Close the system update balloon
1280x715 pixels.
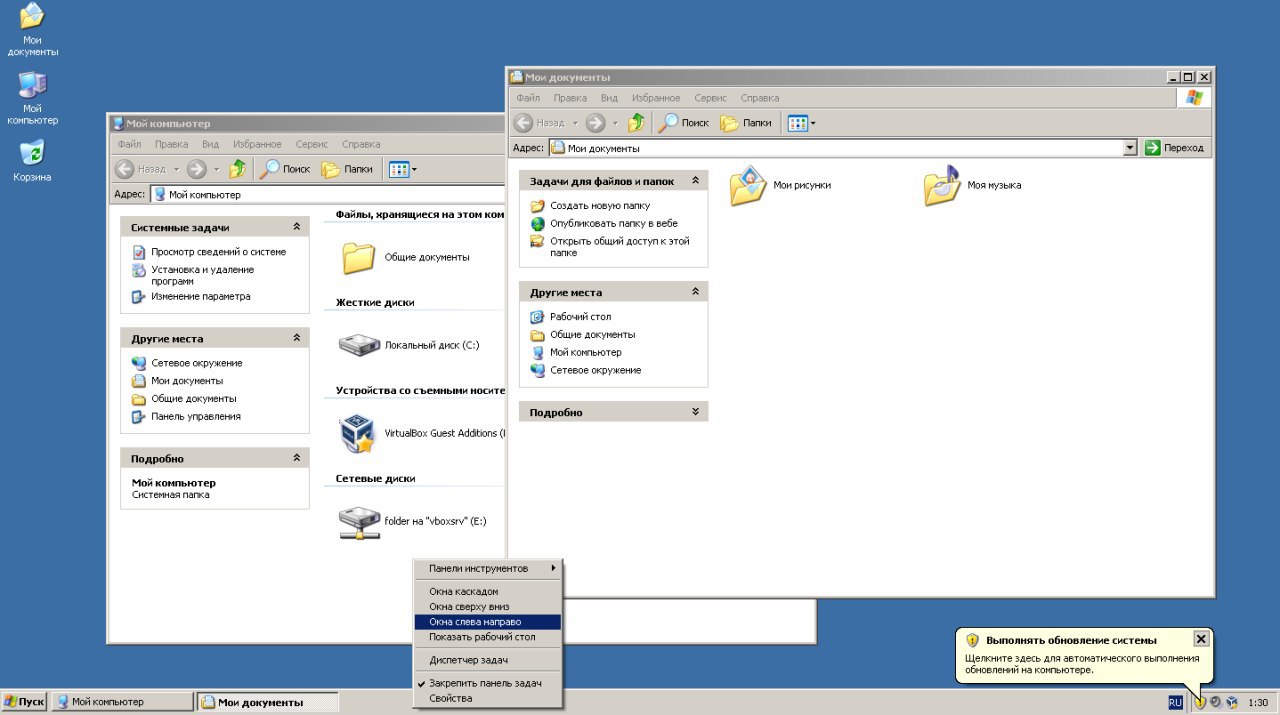pos(1201,638)
